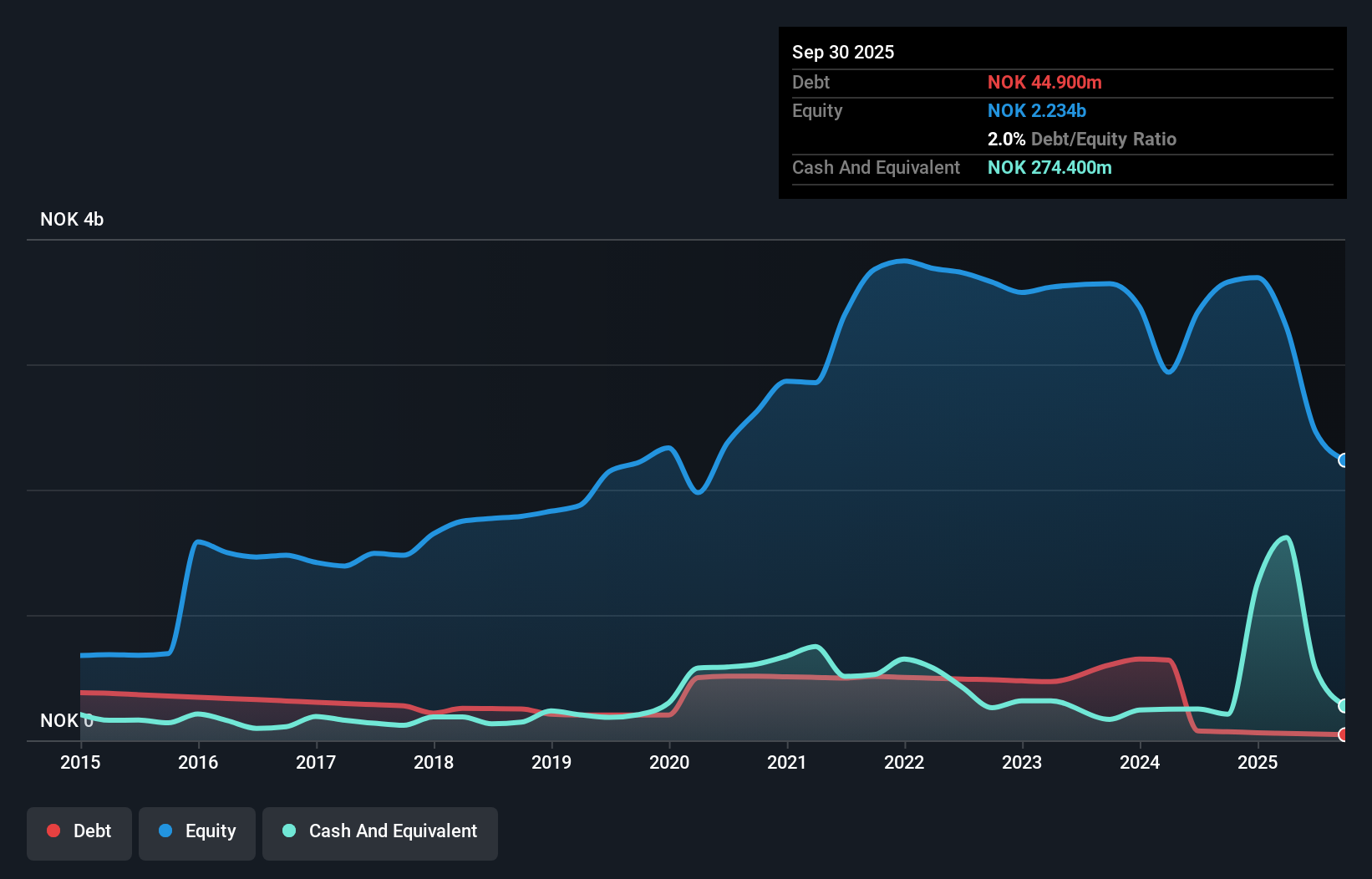Toggle the Debt series visibility
This screenshot has height=879, width=1372.
(x=79, y=833)
